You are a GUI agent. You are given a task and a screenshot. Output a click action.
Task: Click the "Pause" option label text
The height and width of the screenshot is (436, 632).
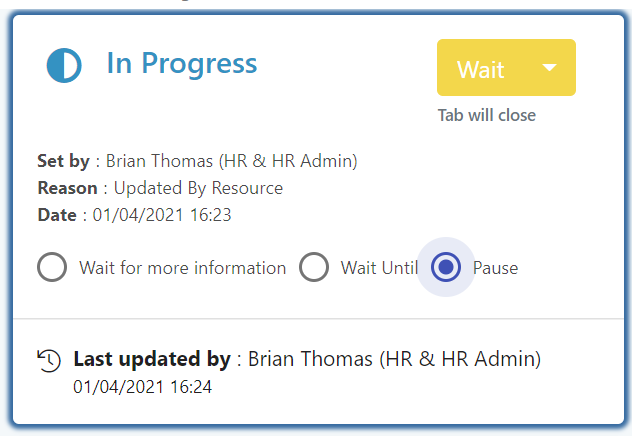coord(495,268)
